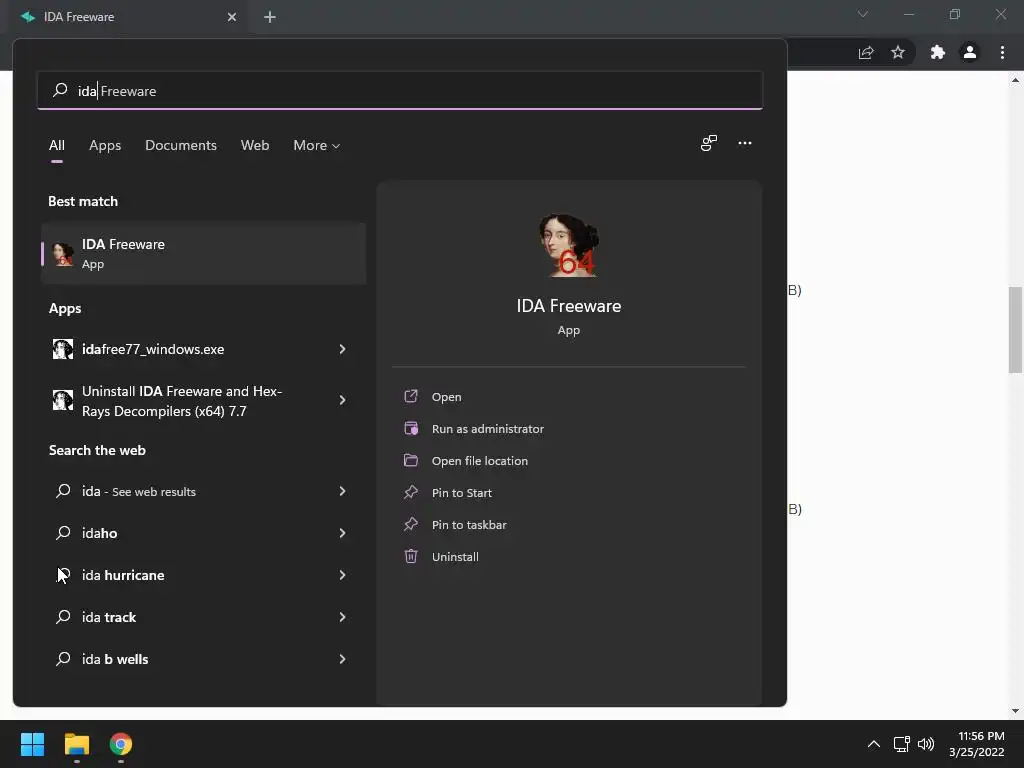Open the three-dot options menu in search panel
The width and height of the screenshot is (1024, 768).
[x=744, y=143]
